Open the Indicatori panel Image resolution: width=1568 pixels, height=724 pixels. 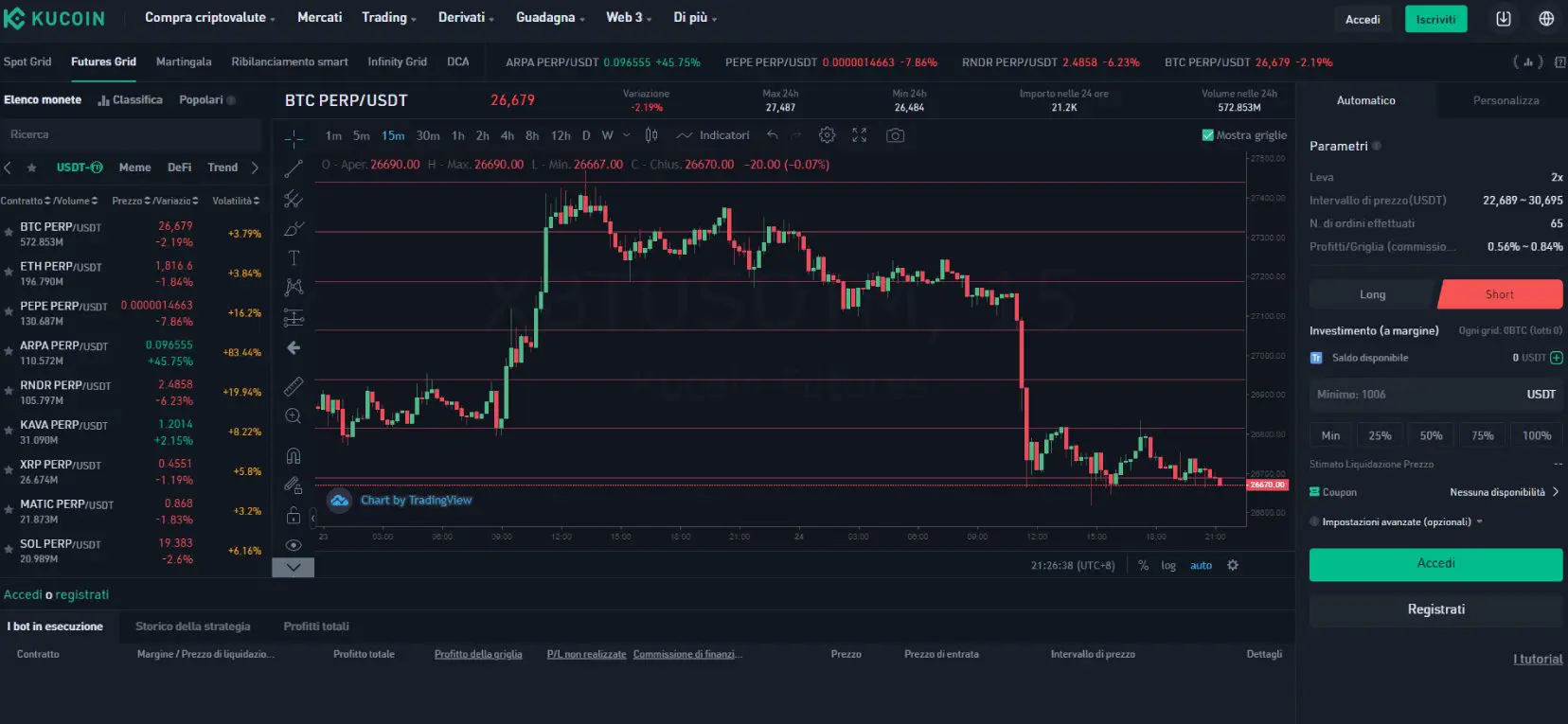click(x=713, y=135)
